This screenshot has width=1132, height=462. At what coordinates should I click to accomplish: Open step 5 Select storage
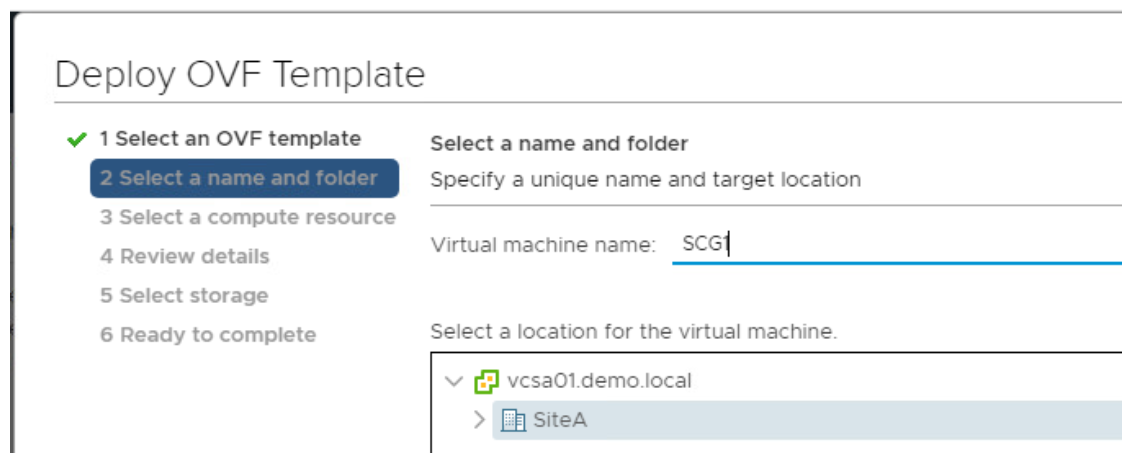click(183, 295)
